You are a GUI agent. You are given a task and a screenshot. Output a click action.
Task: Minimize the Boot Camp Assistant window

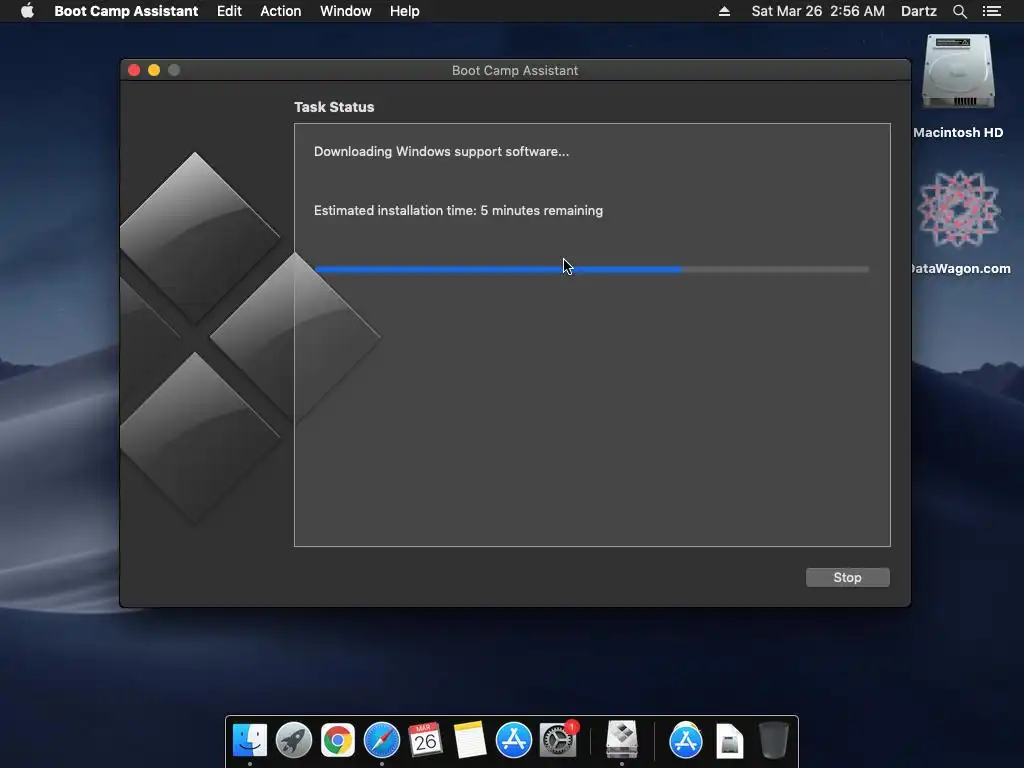point(154,70)
